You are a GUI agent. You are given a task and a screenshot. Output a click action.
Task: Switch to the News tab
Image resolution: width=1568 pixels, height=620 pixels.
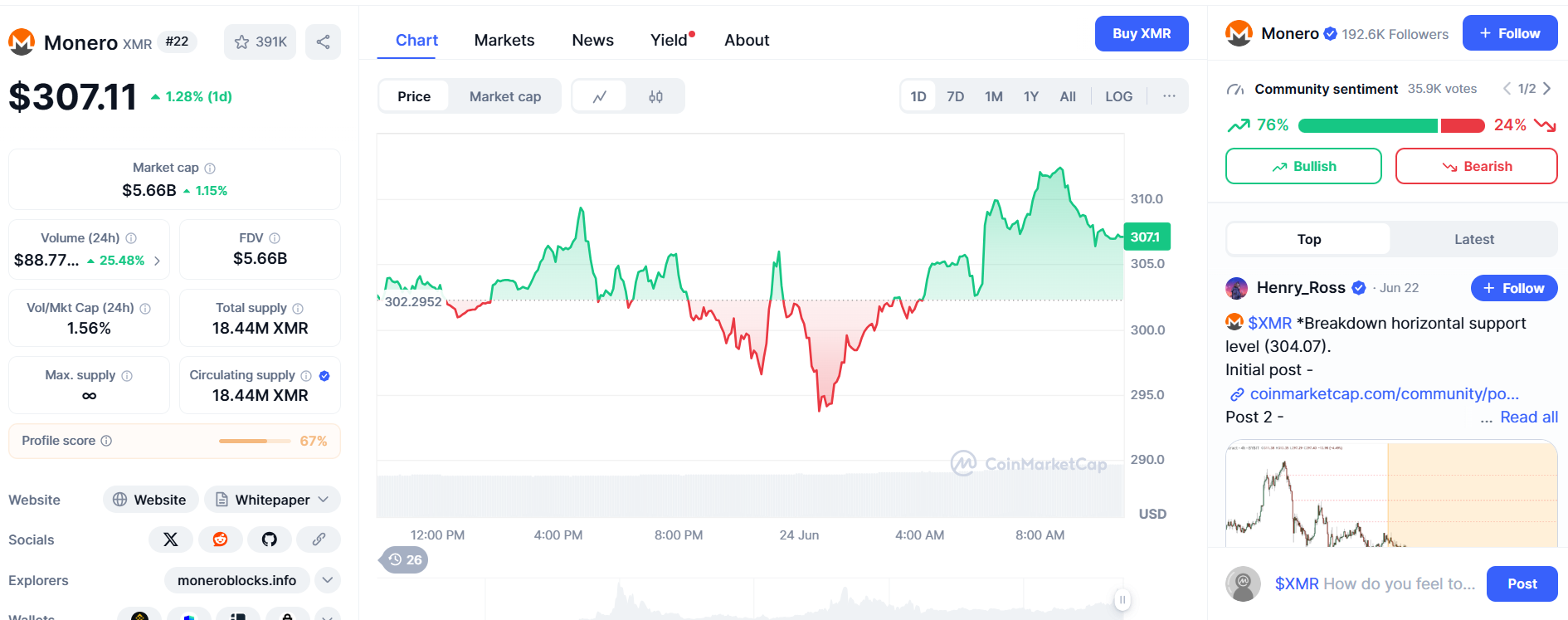(592, 40)
